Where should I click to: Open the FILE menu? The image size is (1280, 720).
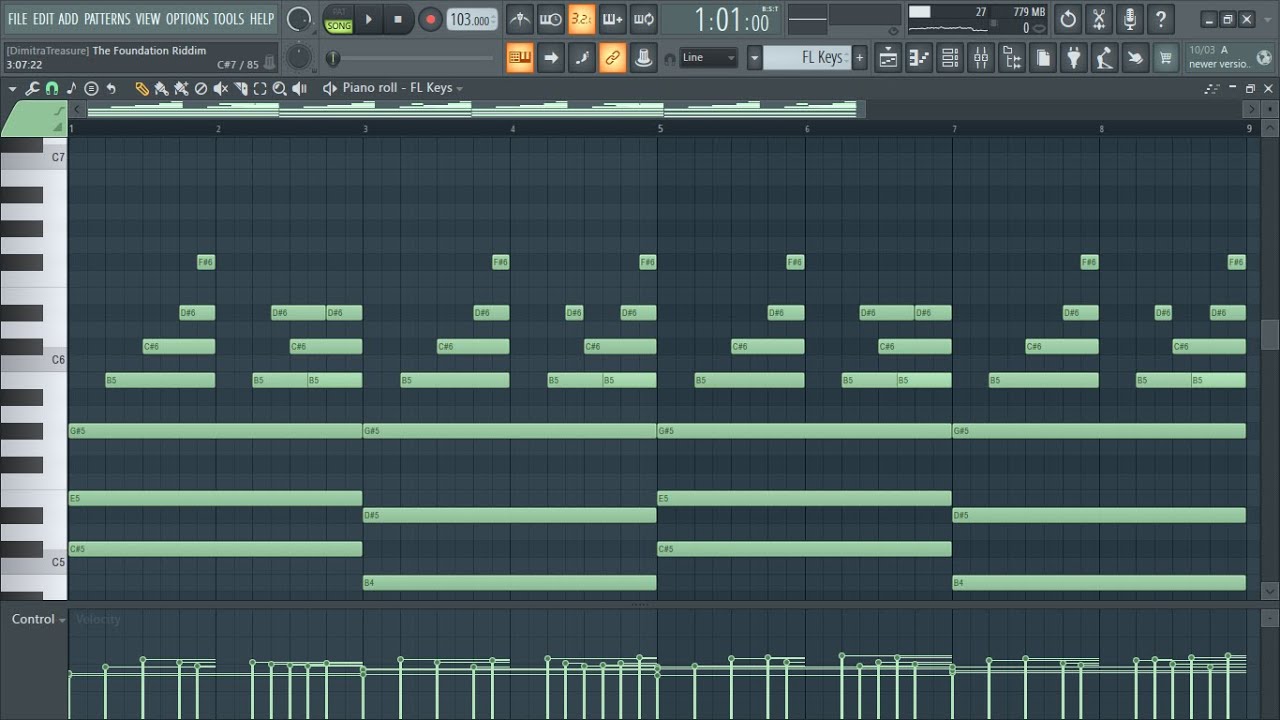pyautogui.click(x=17, y=19)
